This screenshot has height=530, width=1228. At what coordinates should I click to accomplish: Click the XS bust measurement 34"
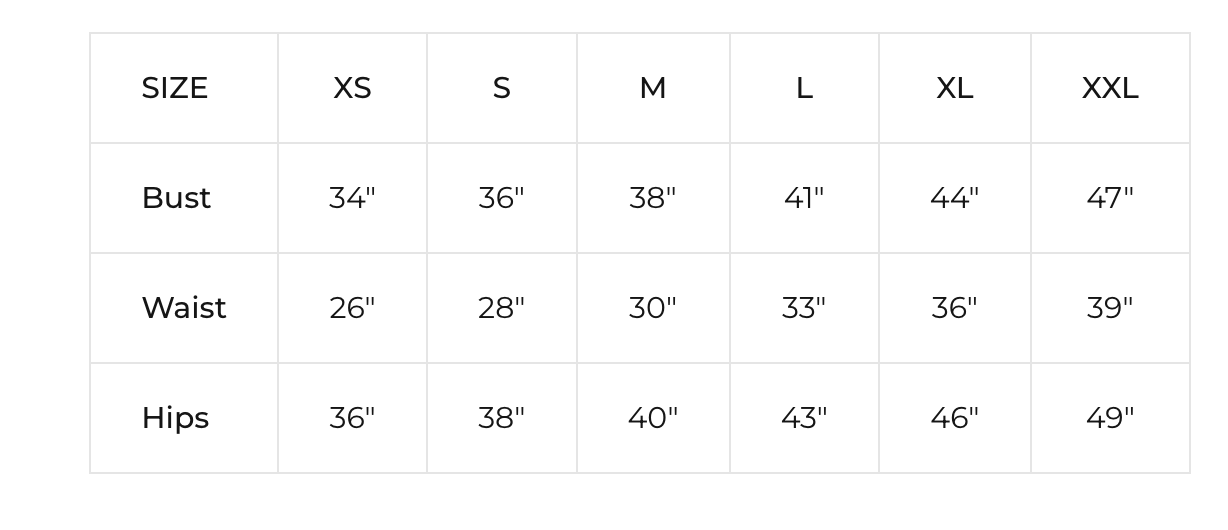pos(352,198)
